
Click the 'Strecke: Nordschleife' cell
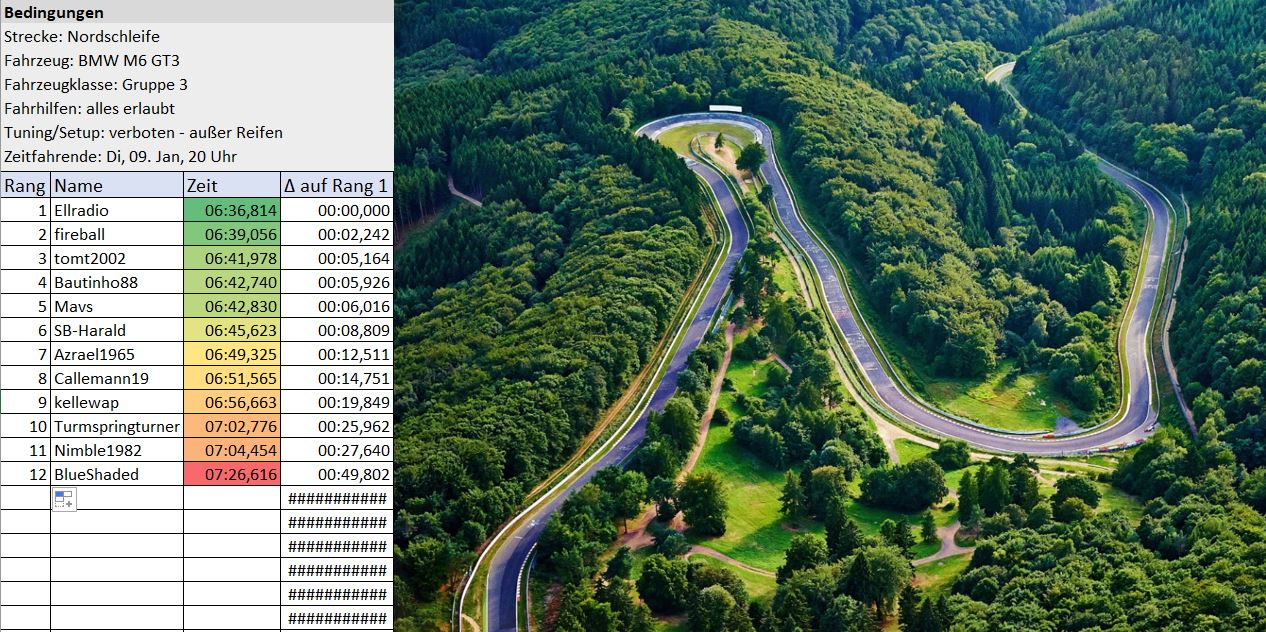click(196, 36)
